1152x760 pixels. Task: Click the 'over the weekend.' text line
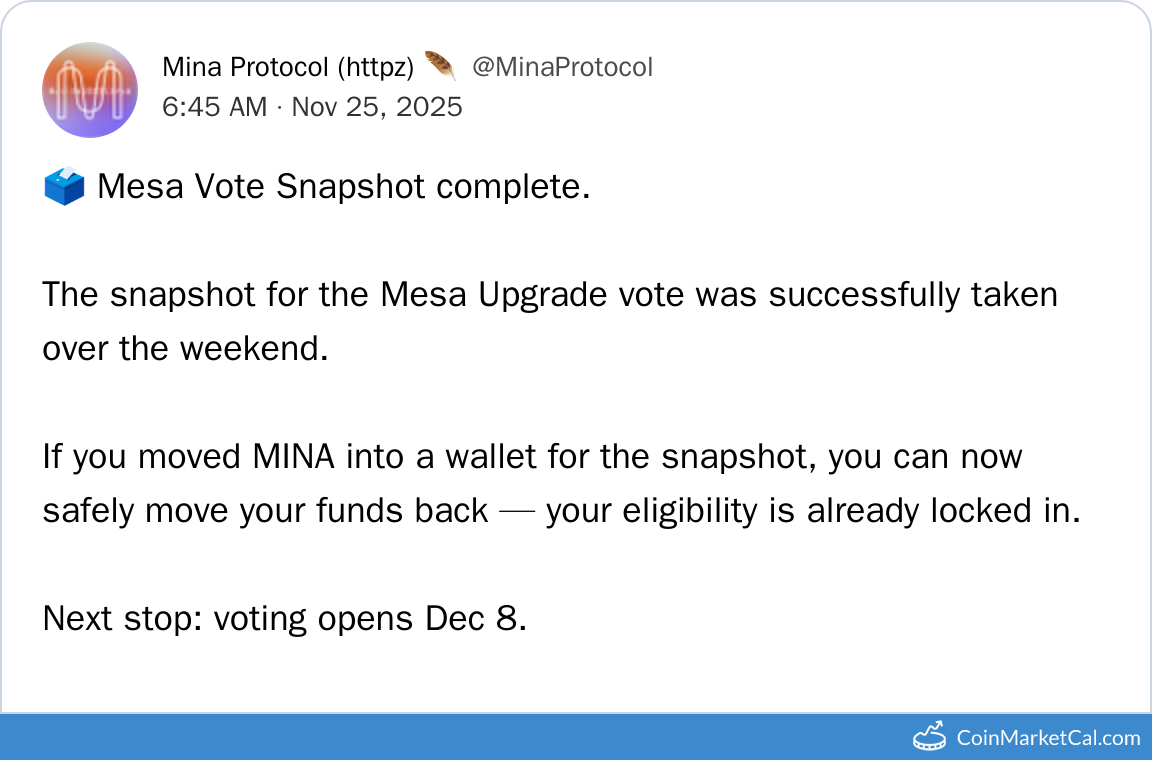tap(185, 349)
